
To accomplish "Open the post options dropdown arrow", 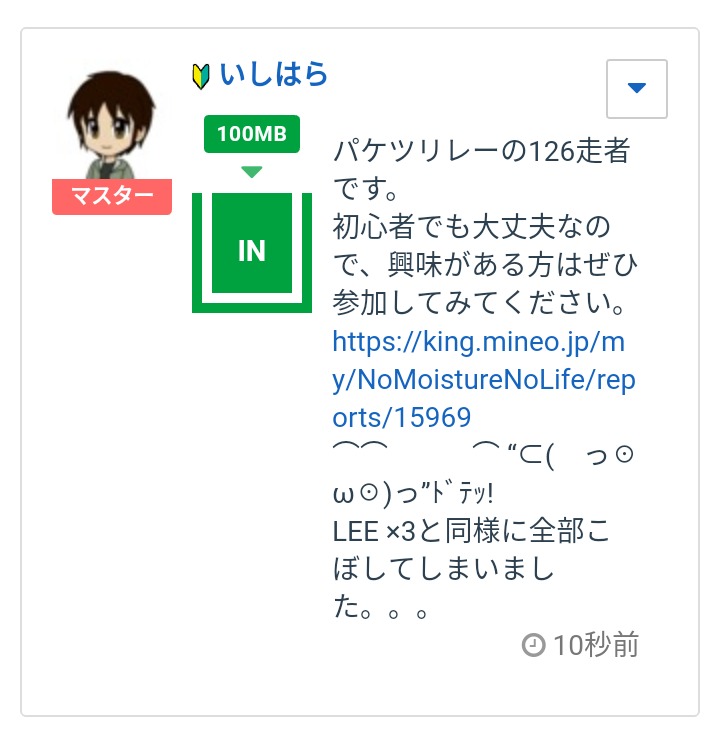I will pos(636,89).
